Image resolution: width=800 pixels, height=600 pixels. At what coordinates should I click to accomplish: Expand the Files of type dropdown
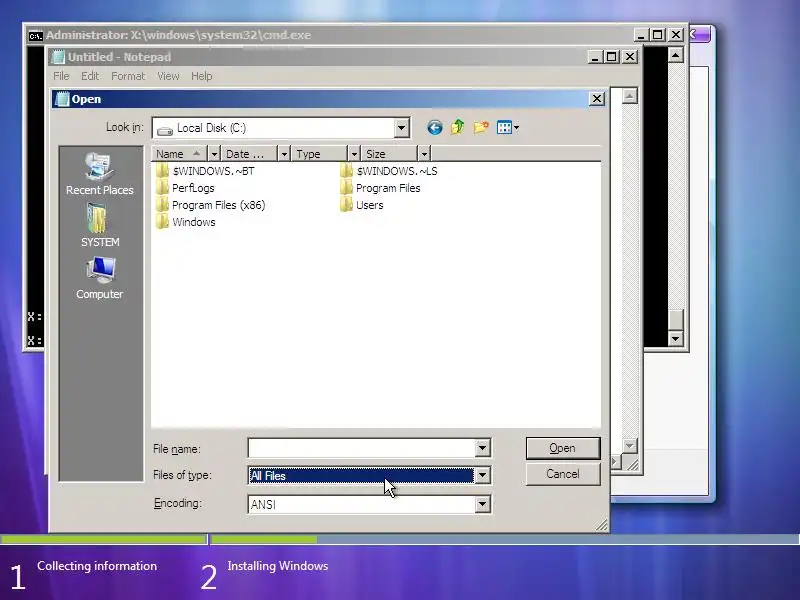pyautogui.click(x=482, y=476)
